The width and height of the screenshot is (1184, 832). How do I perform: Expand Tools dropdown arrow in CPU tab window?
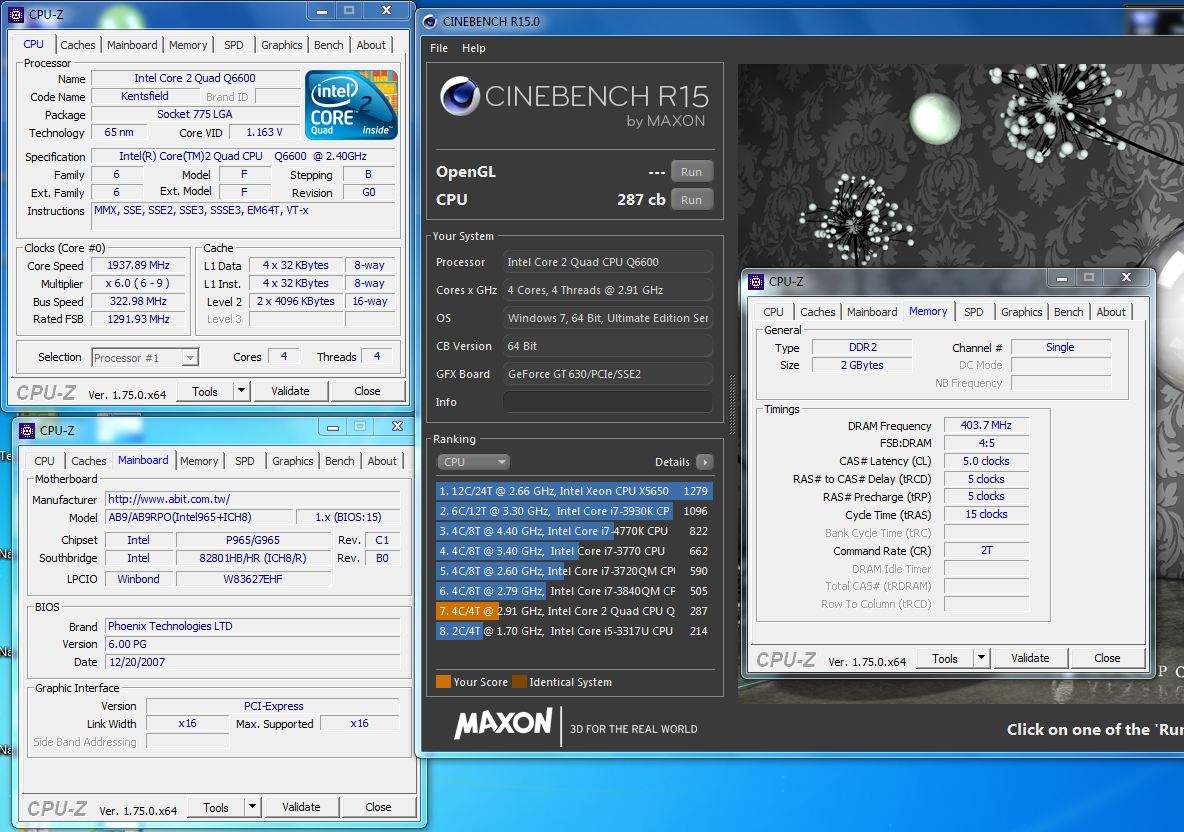[x=241, y=390]
